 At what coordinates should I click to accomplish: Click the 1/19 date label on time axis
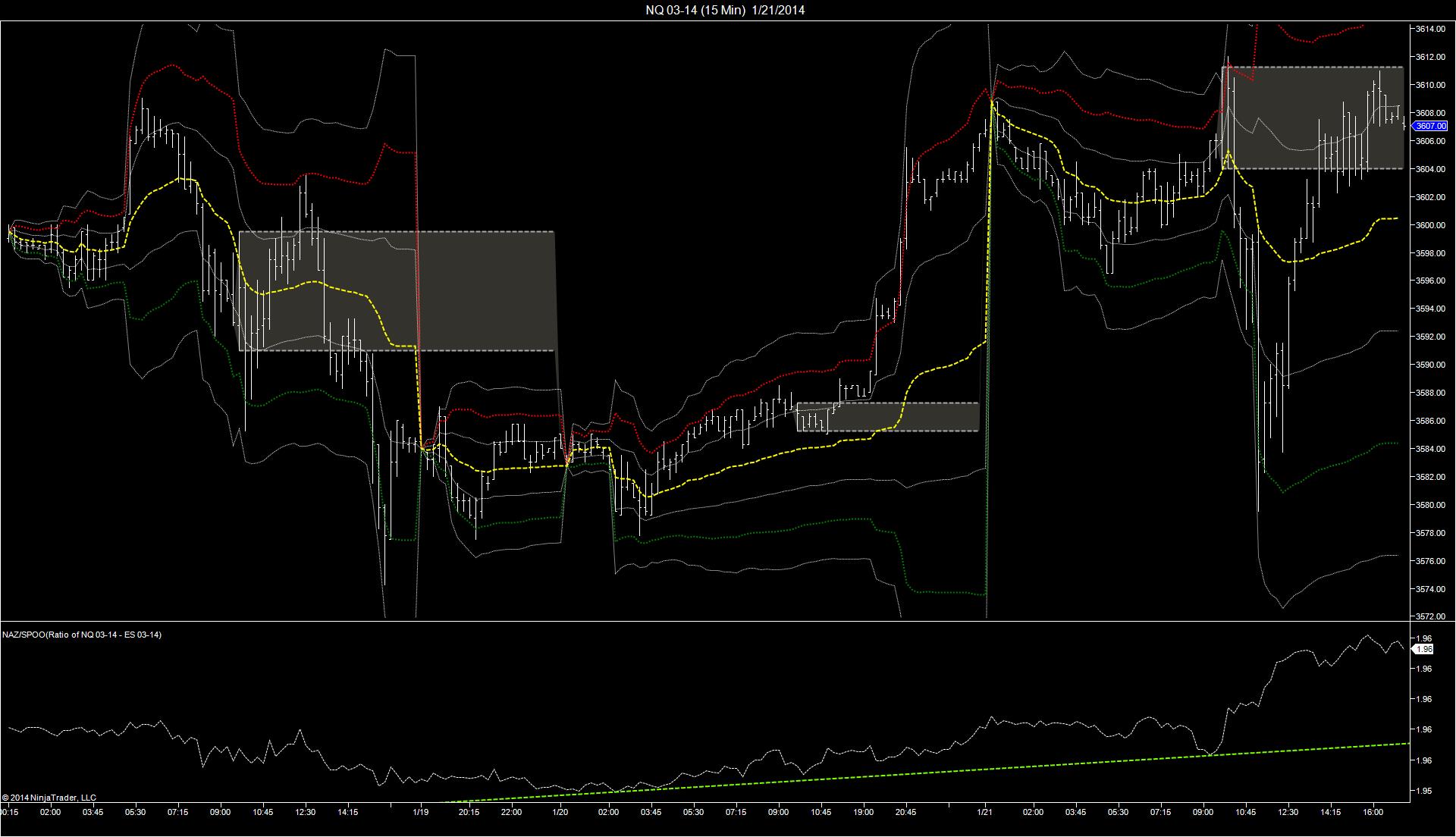click(x=421, y=812)
